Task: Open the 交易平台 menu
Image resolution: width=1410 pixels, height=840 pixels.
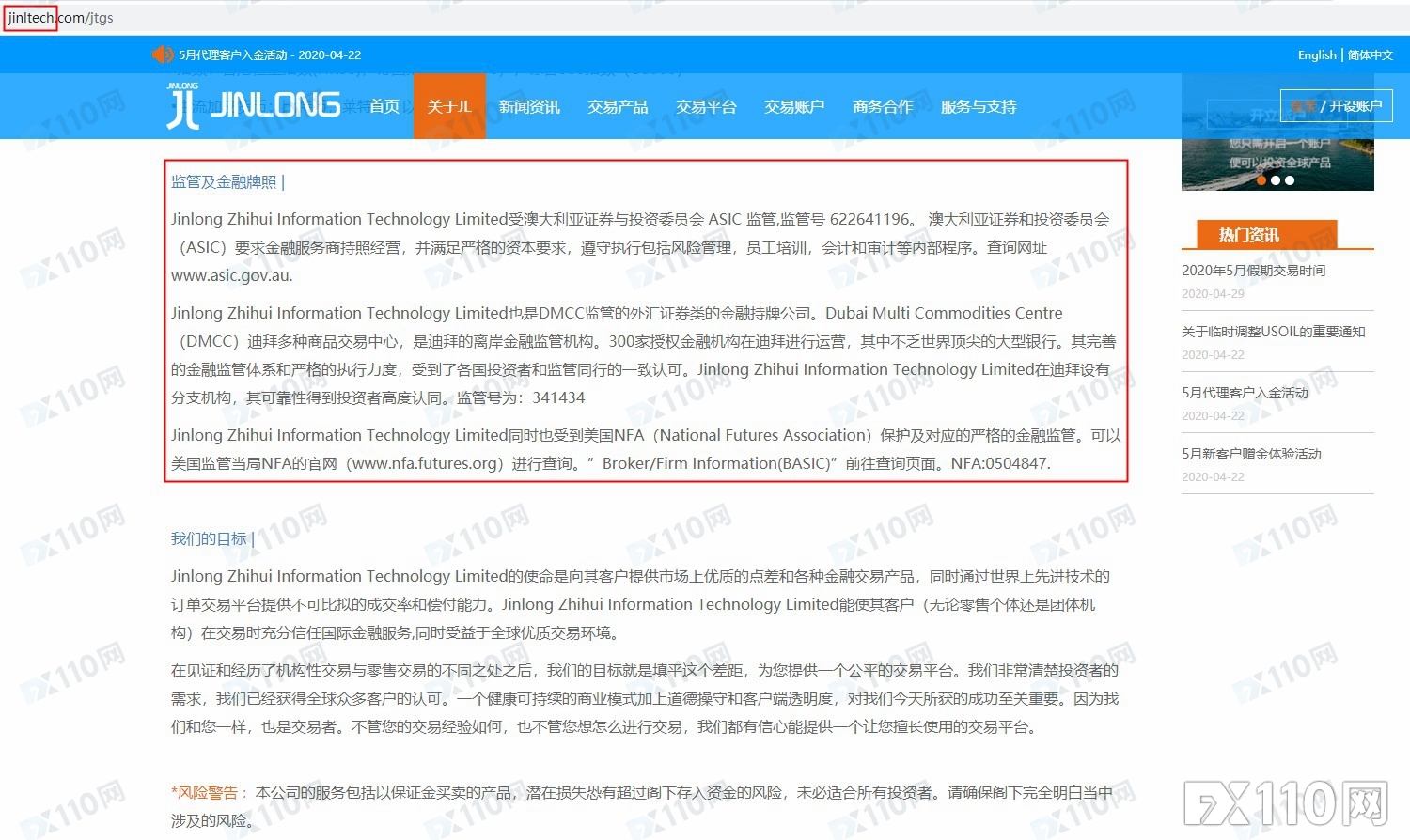Action: [x=706, y=106]
